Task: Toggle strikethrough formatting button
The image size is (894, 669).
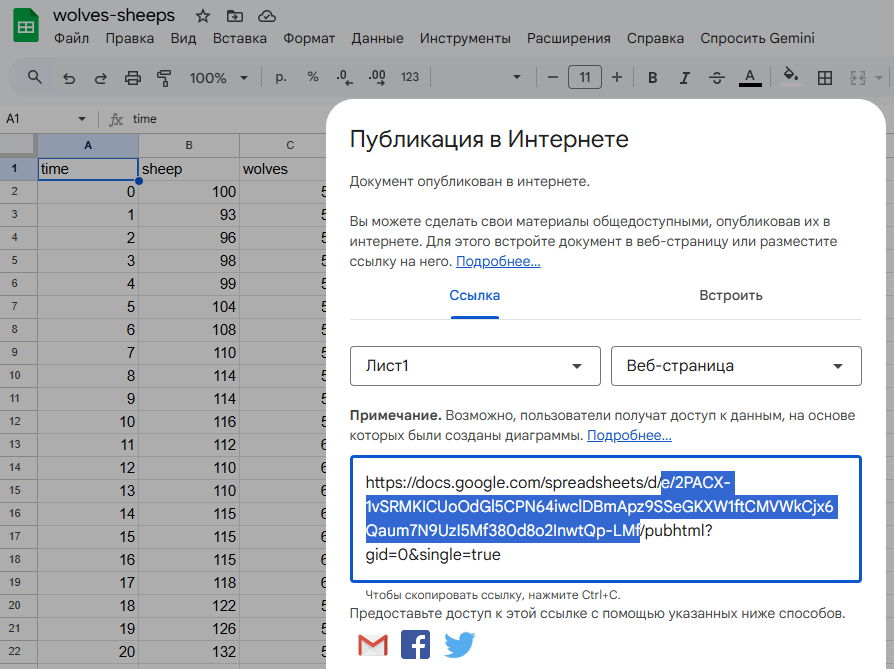Action: pyautogui.click(x=717, y=77)
